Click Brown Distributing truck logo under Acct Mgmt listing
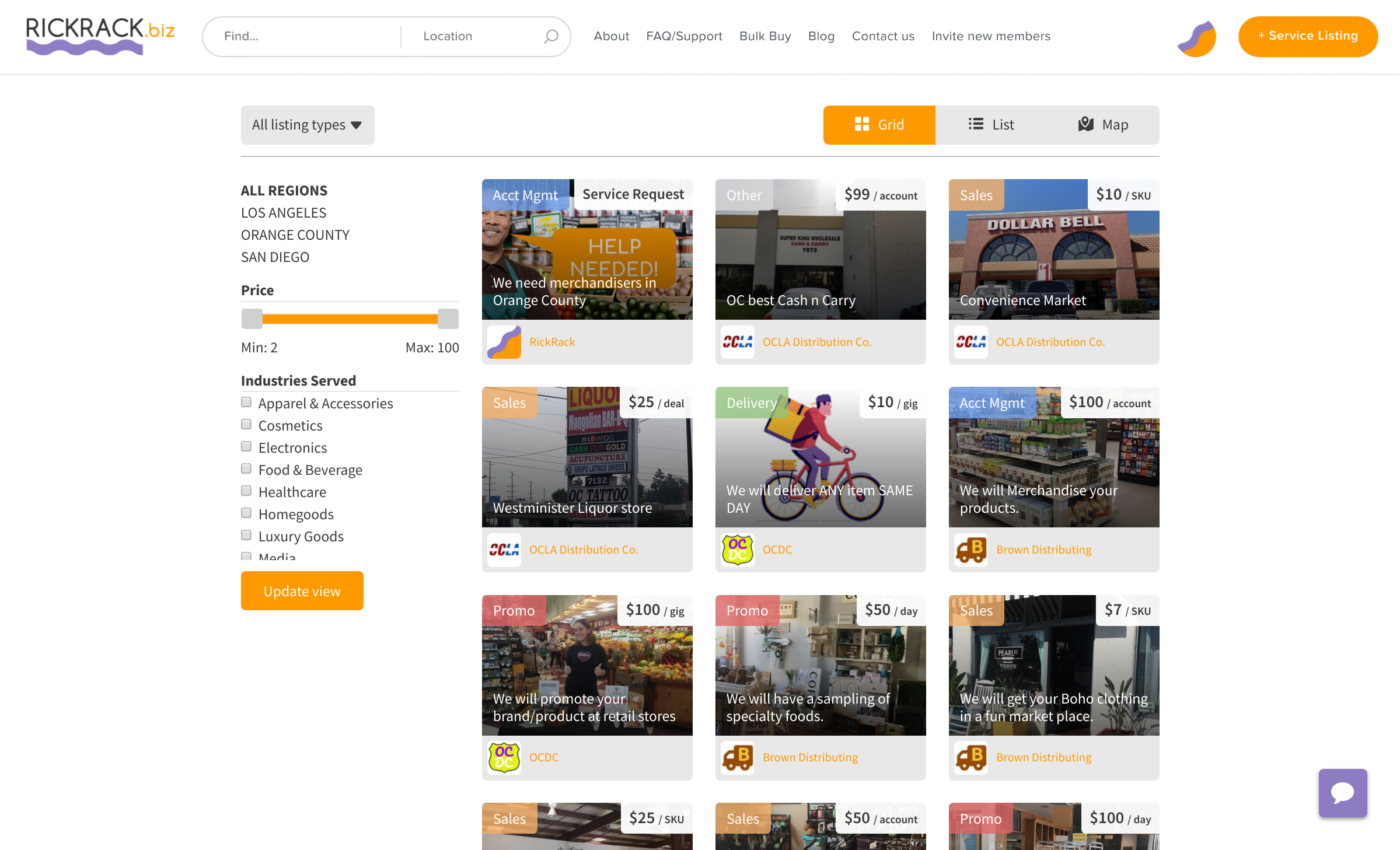This screenshot has width=1400, height=850. (x=970, y=550)
